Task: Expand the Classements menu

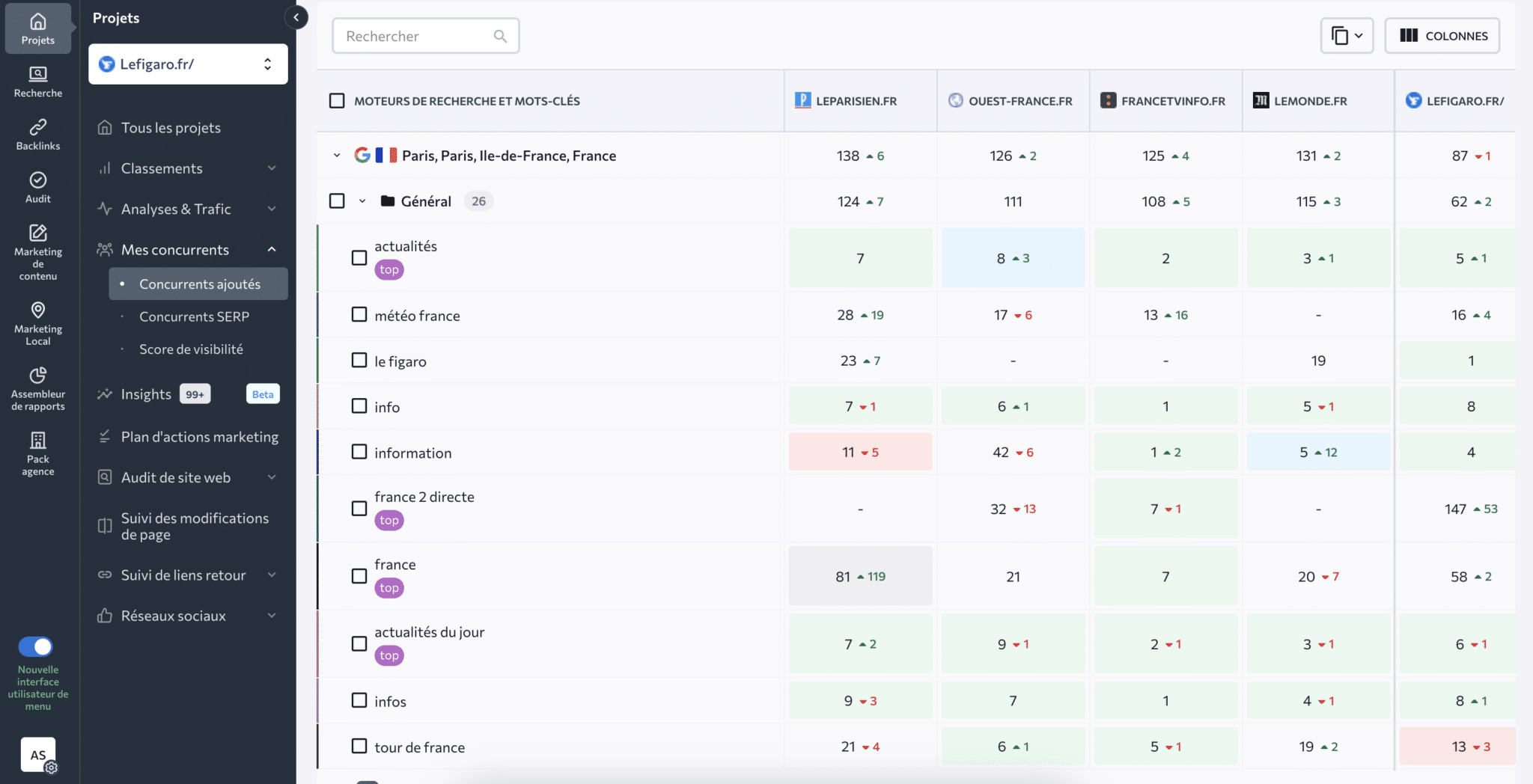Action: click(x=272, y=168)
